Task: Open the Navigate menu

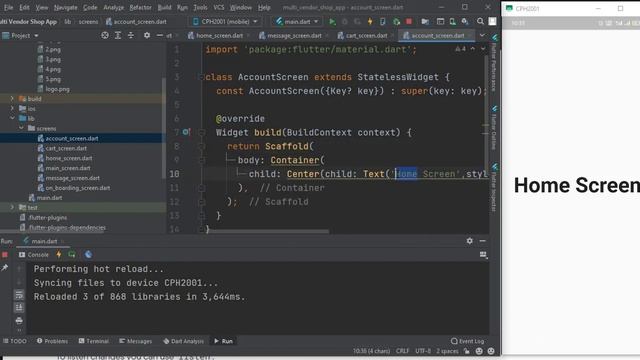Action: (65, 7)
